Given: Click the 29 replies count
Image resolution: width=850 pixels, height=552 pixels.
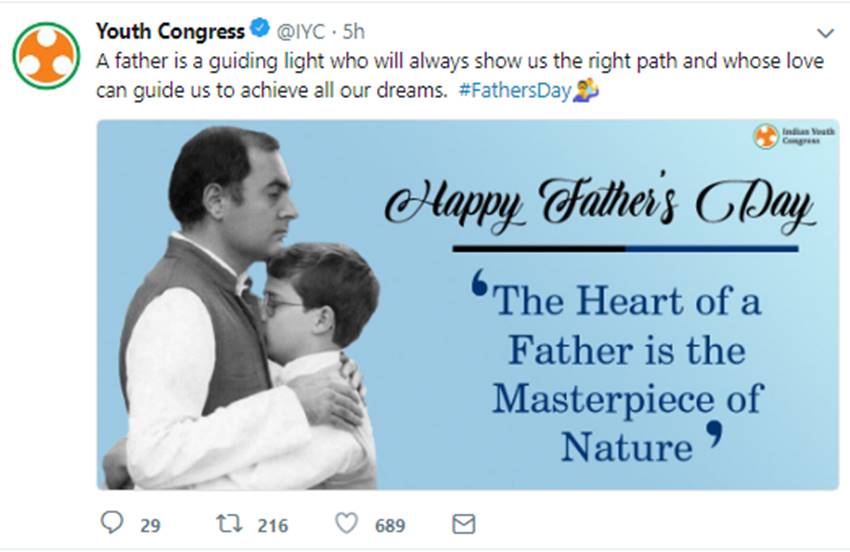Looking at the screenshot, I should tap(149, 525).
